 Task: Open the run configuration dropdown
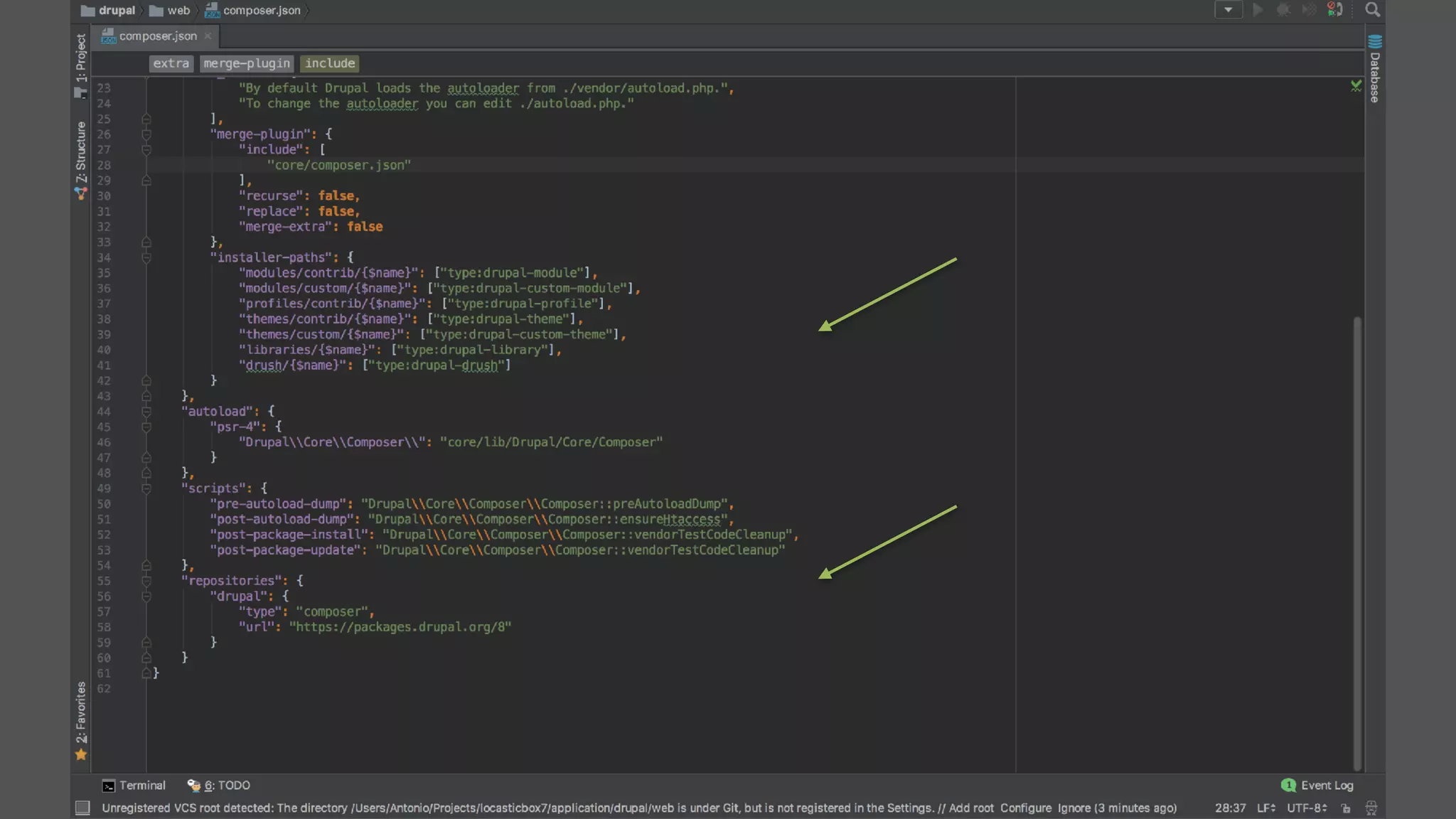(1228, 10)
